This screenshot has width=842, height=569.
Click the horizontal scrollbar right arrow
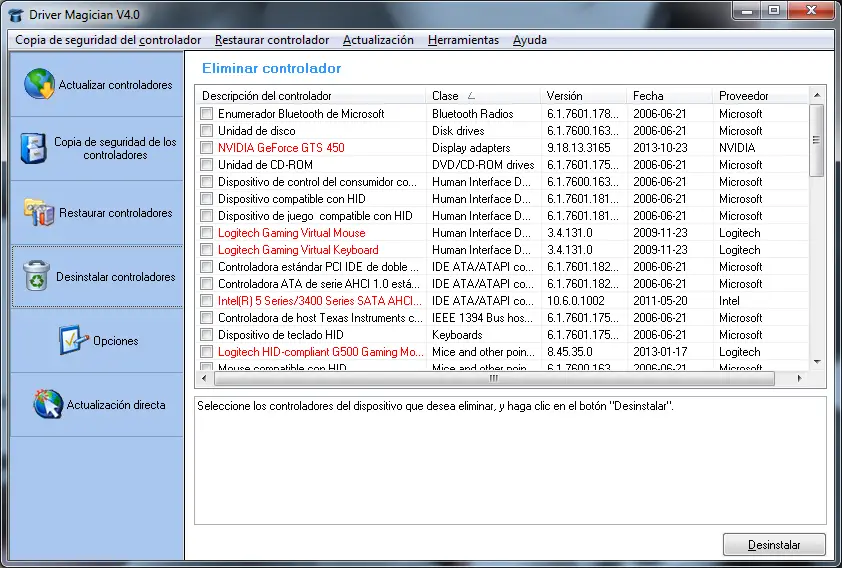[800, 378]
